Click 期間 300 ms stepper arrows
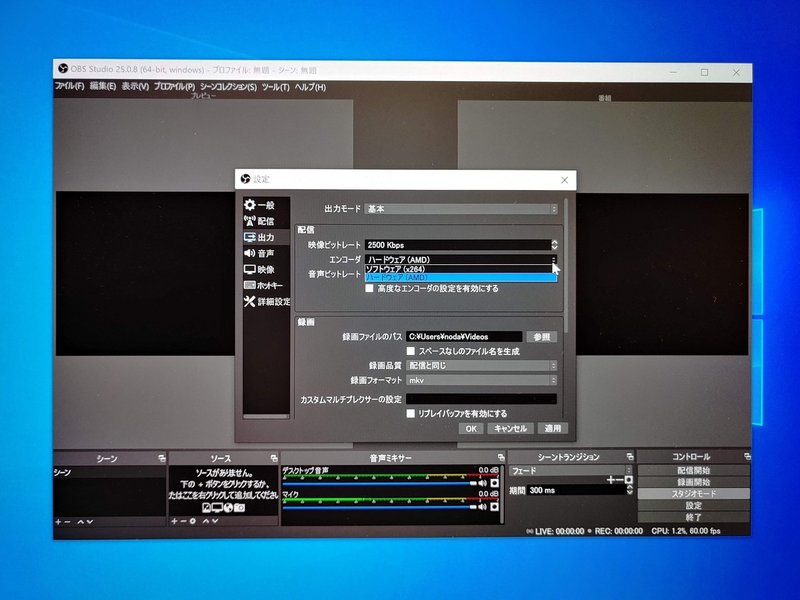Screen dimensions: 800x600 pos(630,490)
